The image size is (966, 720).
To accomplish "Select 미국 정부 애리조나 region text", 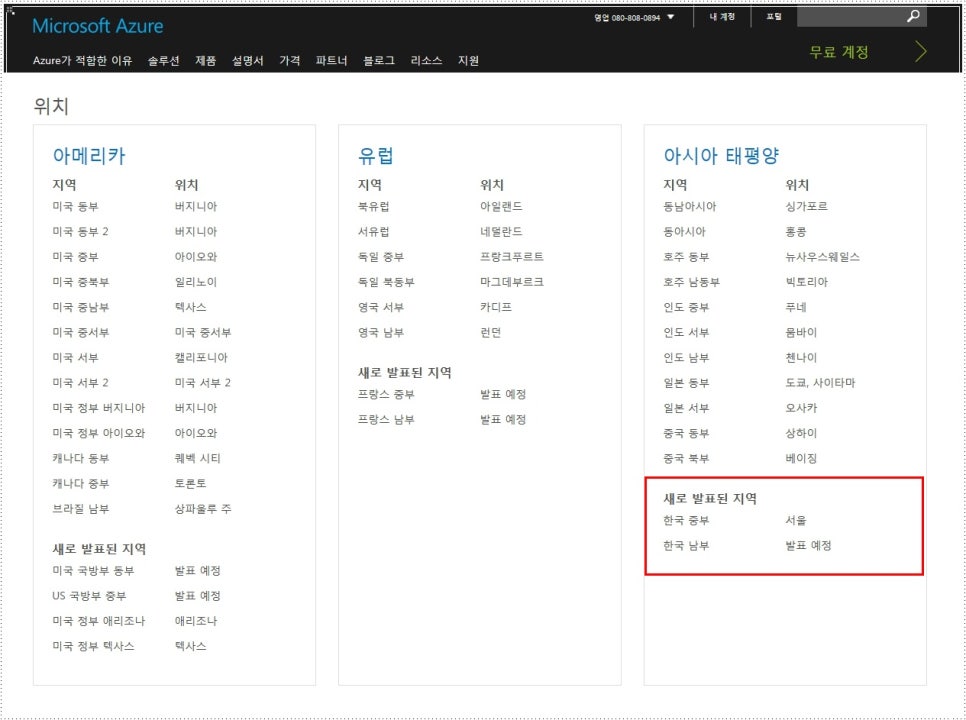I will click(x=99, y=621).
